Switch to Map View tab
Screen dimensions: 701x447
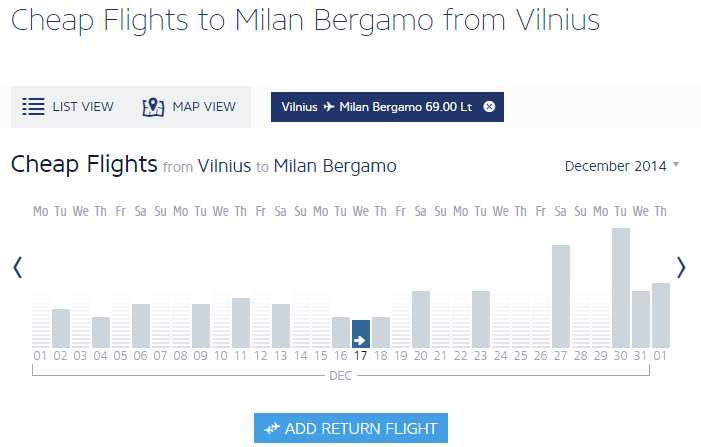203,106
